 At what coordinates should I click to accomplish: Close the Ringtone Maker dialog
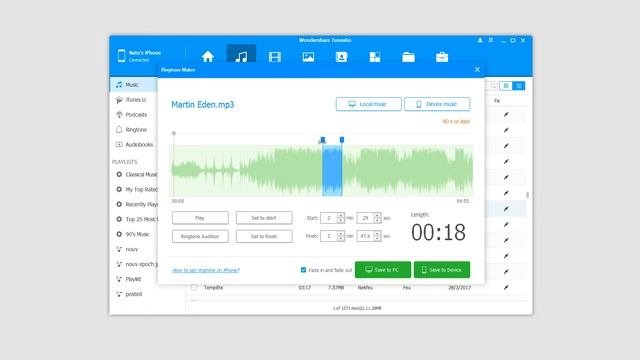click(x=477, y=69)
